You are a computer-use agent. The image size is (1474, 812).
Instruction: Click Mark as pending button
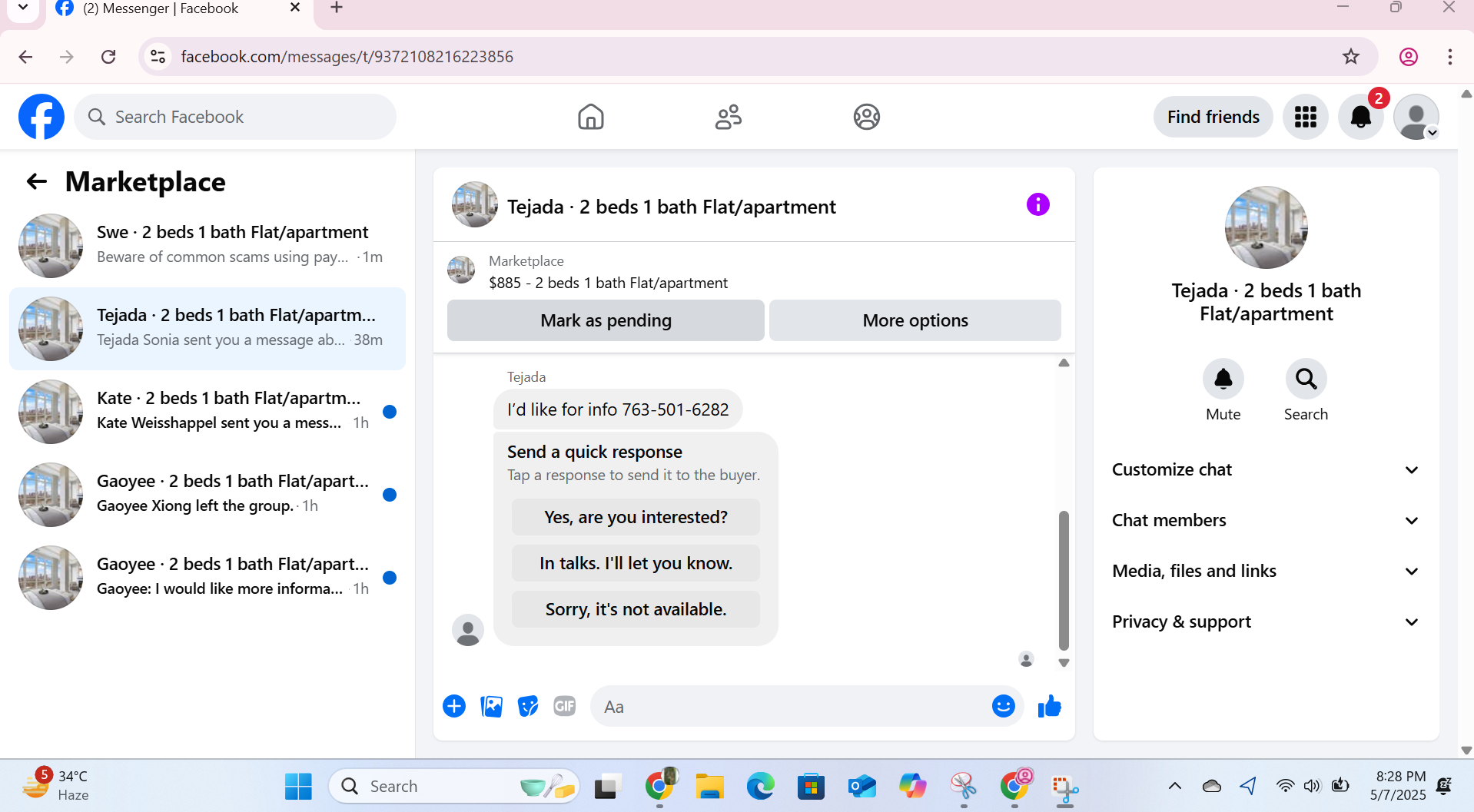click(x=606, y=320)
